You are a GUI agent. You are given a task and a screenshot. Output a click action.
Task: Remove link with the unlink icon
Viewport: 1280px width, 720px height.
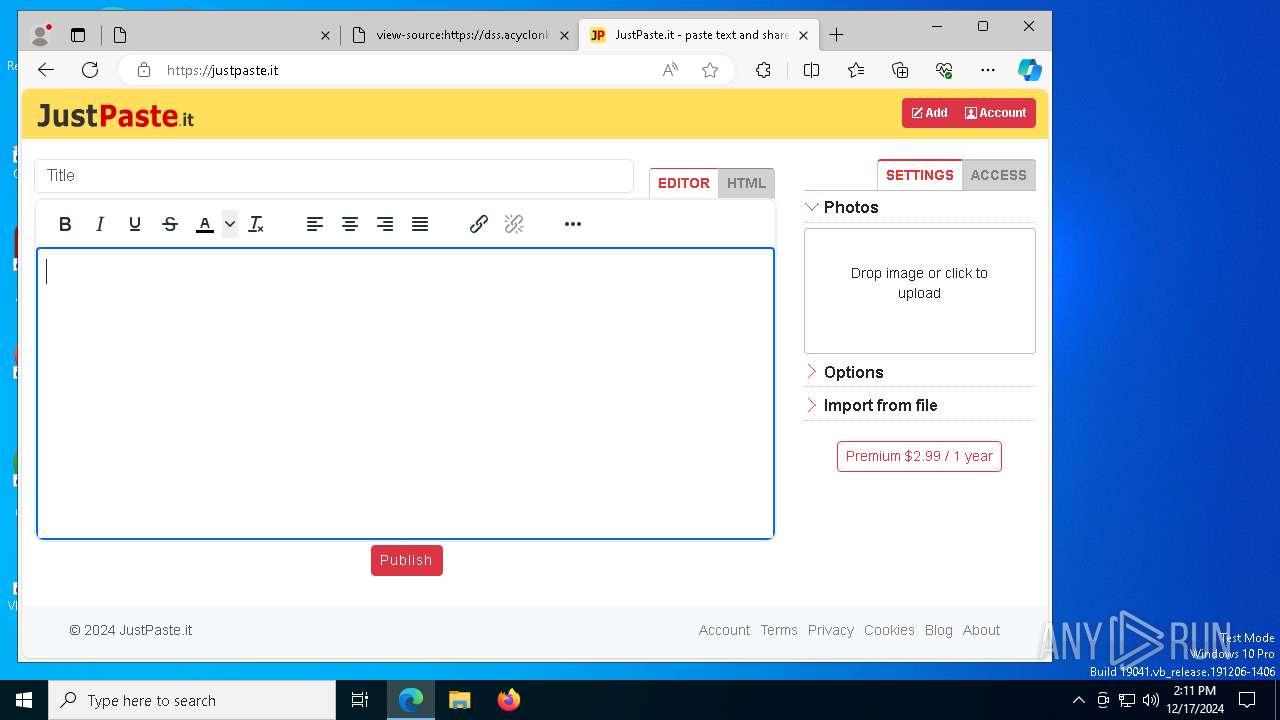pyautogui.click(x=514, y=224)
